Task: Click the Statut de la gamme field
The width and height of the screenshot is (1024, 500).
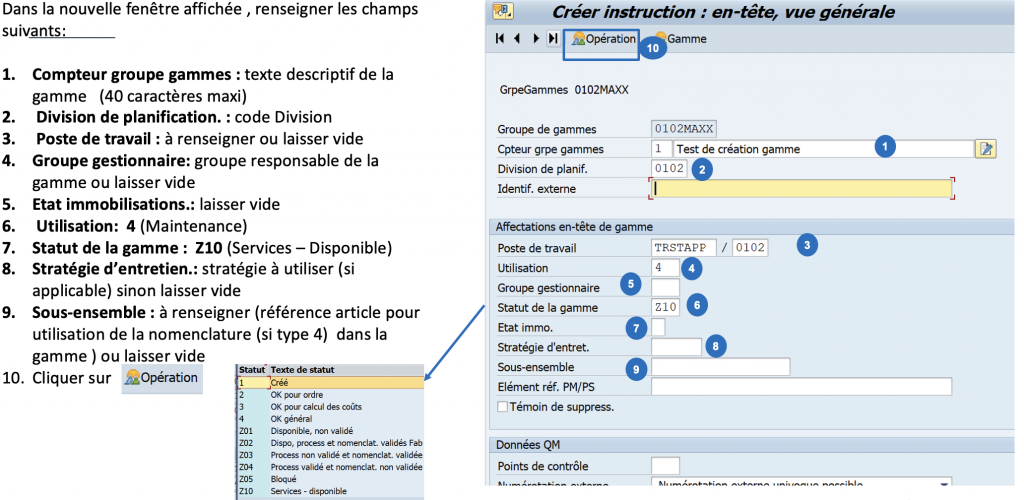Action: point(665,307)
